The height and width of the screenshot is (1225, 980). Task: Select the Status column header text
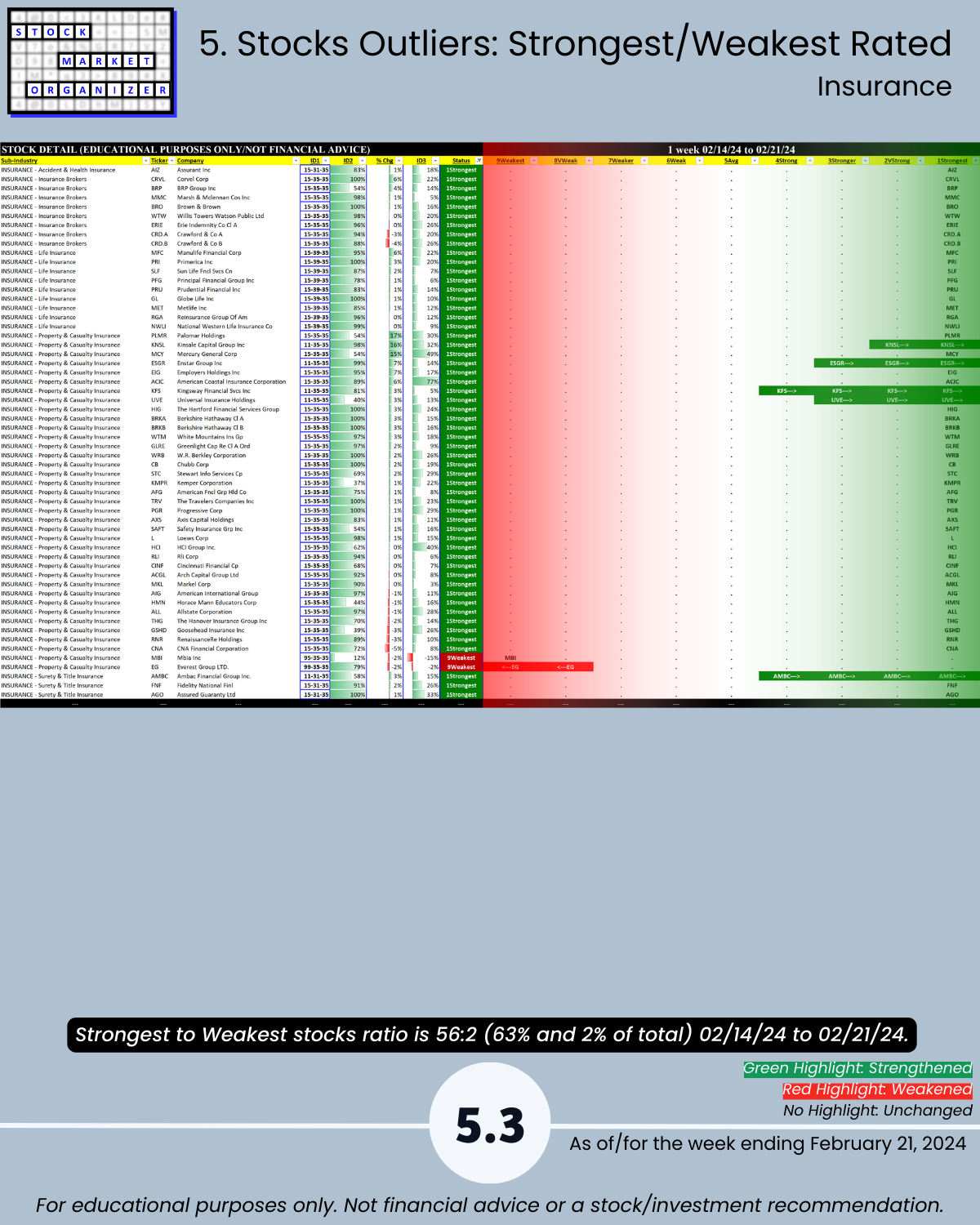[x=461, y=161]
